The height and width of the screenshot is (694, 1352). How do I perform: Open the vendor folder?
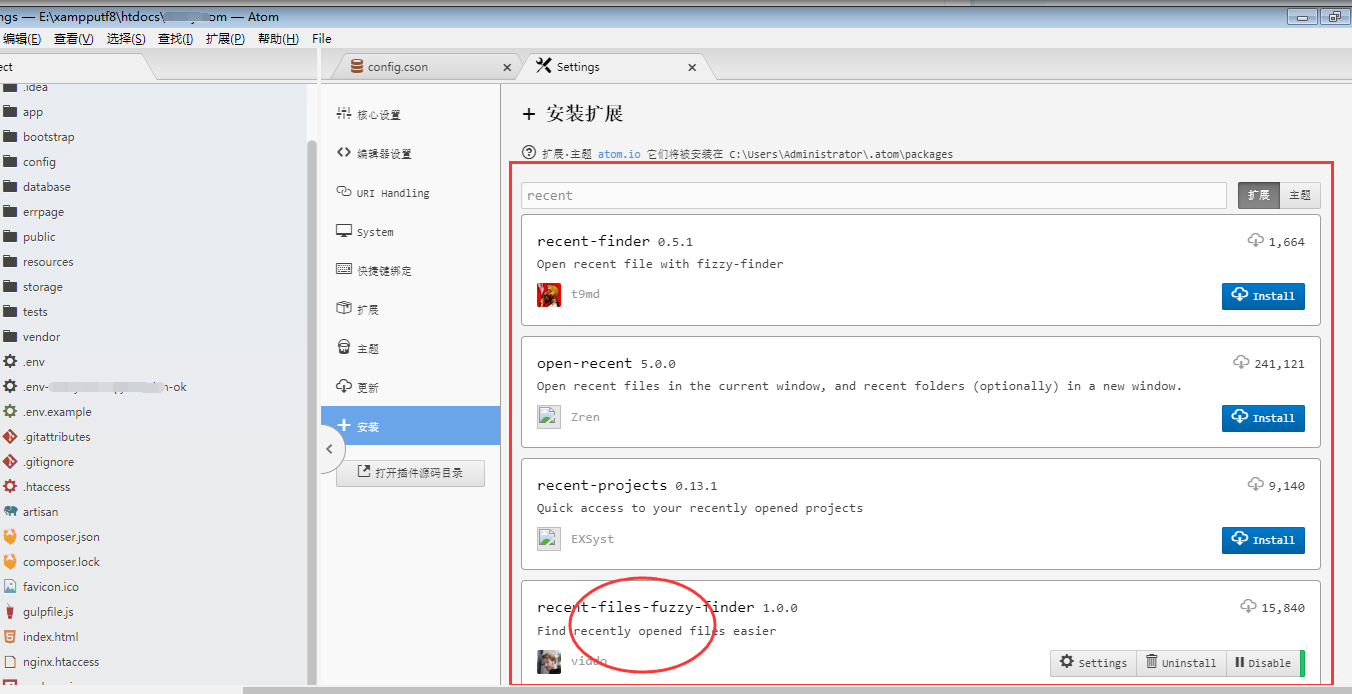pyautogui.click(x=41, y=337)
